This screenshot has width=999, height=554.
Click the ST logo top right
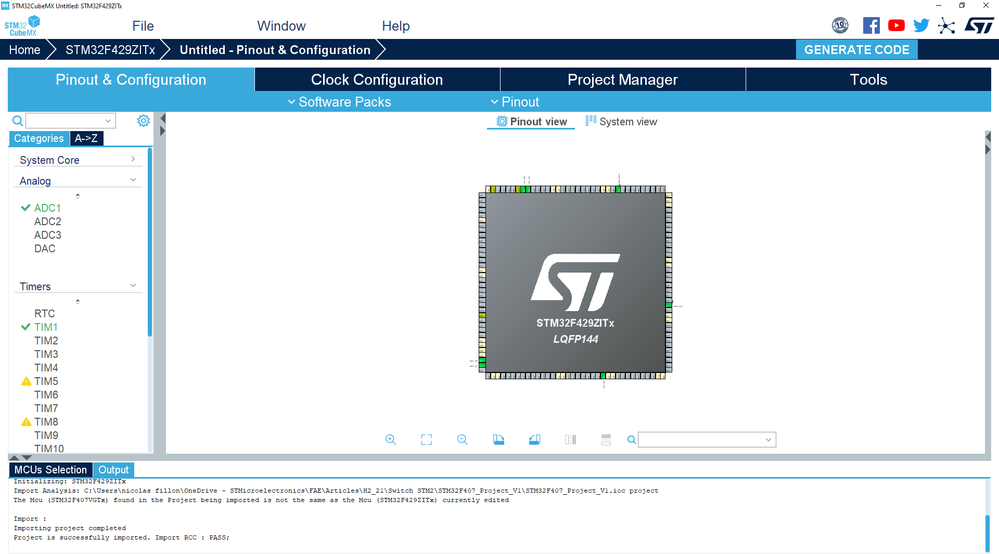point(979,25)
